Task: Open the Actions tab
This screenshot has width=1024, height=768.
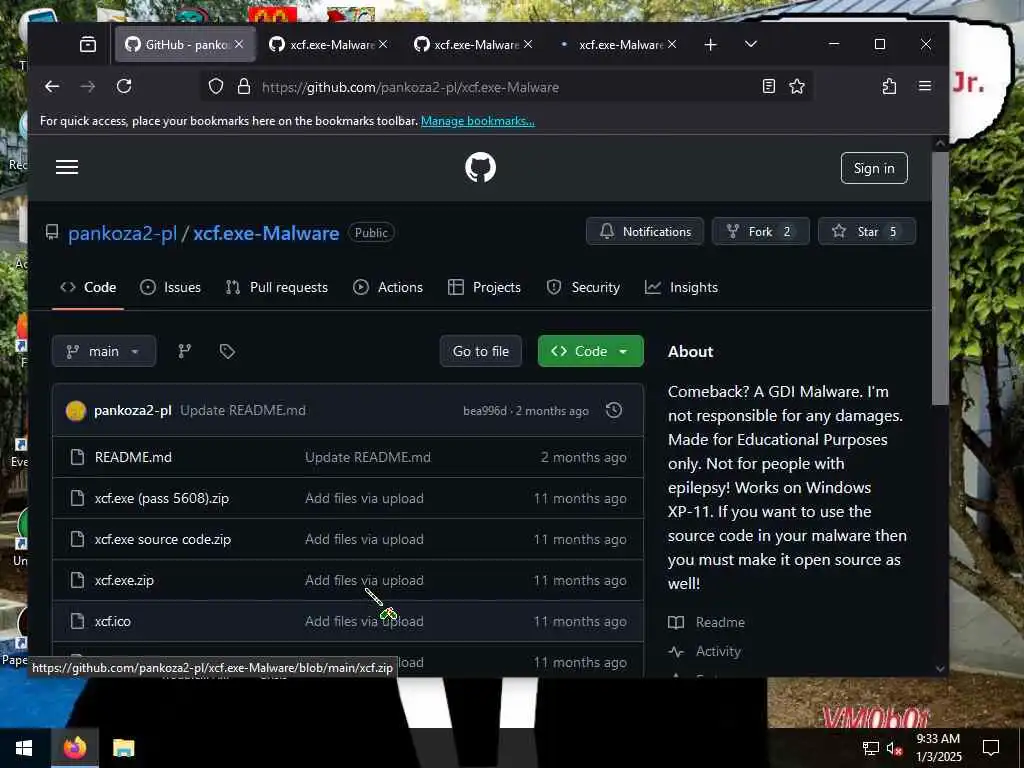Action: (388, 287)
